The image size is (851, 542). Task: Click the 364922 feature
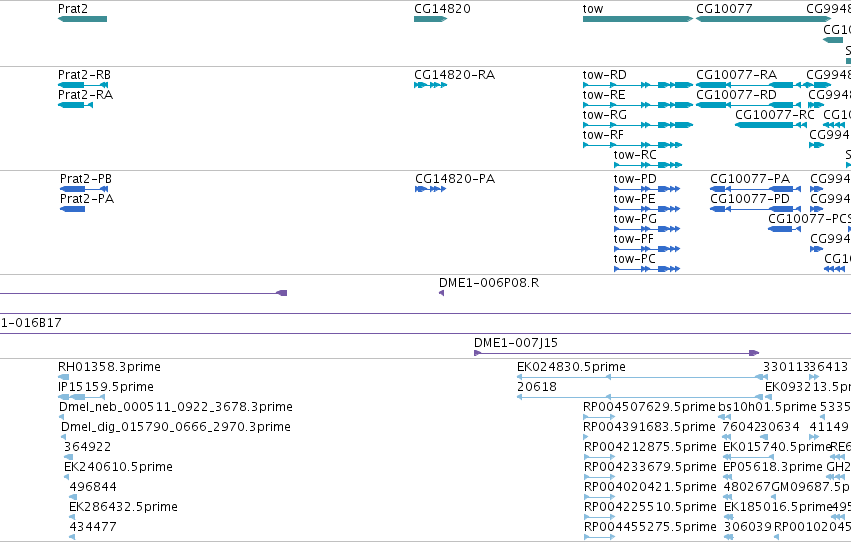coord(68,457)
